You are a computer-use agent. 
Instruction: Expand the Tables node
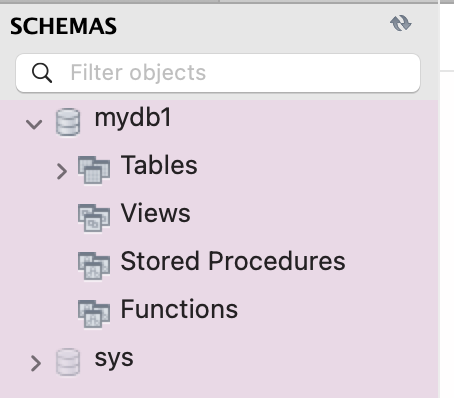(62, 172)
